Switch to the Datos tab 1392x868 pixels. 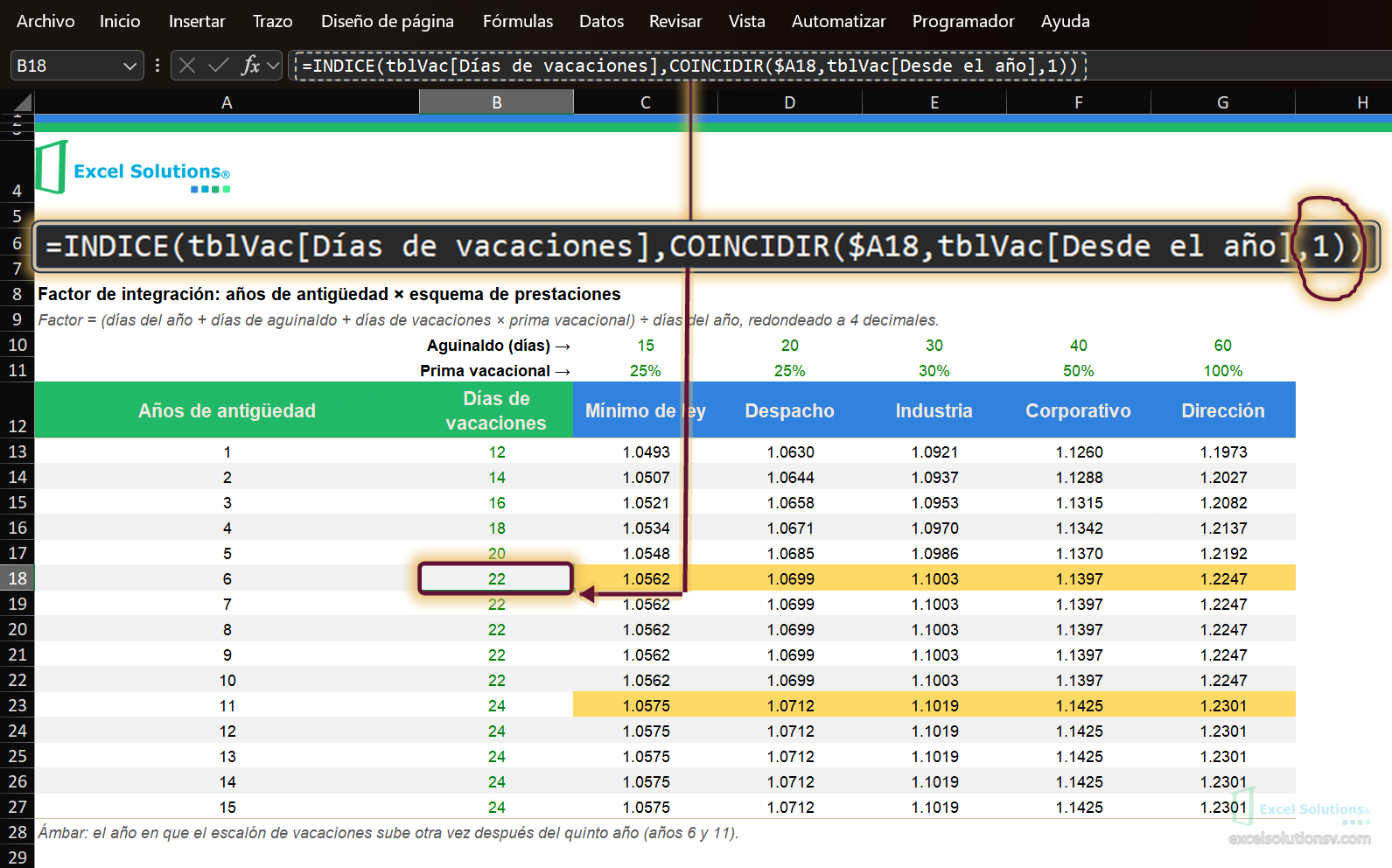[602, 21]
